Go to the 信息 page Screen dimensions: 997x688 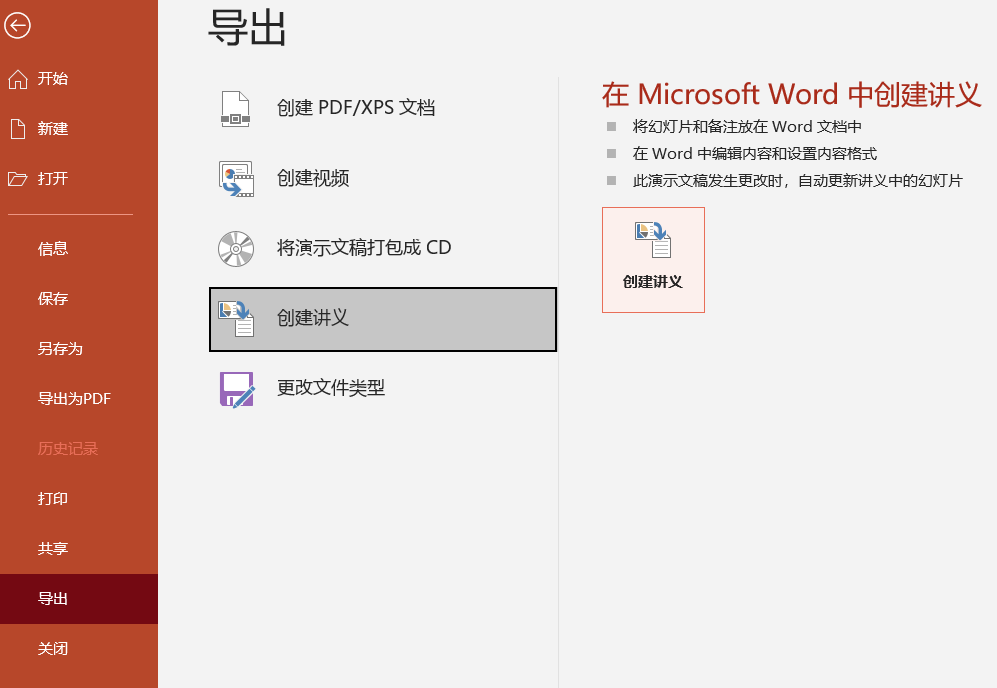[79, 249]
